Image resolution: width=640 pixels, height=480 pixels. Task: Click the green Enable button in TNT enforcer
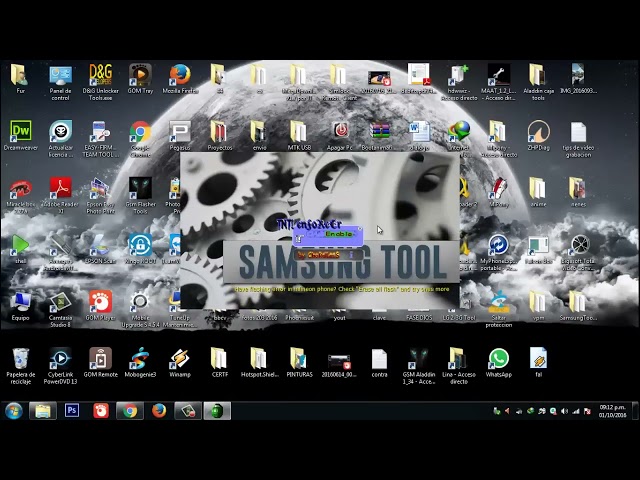point(338,234)
